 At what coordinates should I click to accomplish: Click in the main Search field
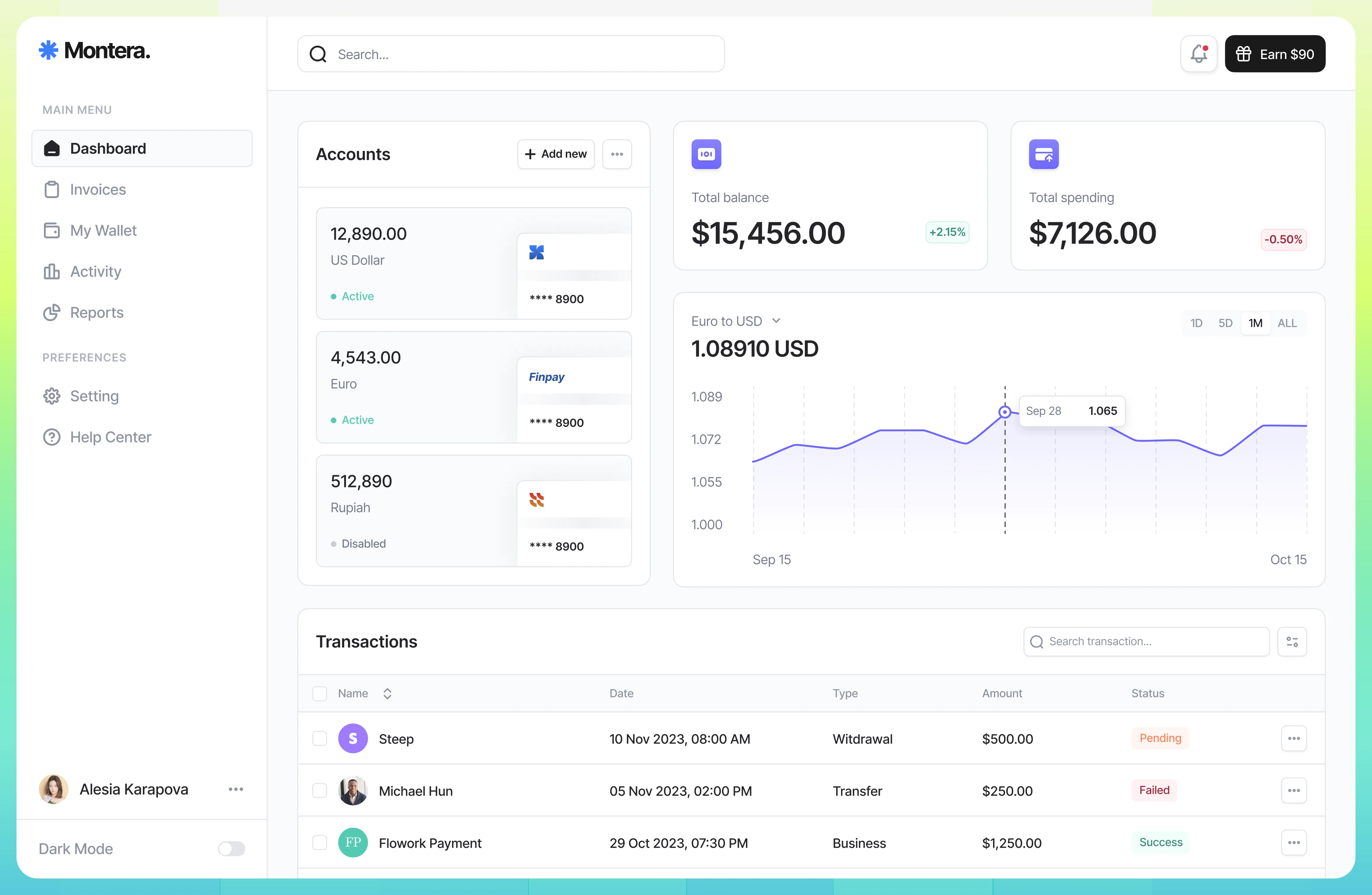511,54
